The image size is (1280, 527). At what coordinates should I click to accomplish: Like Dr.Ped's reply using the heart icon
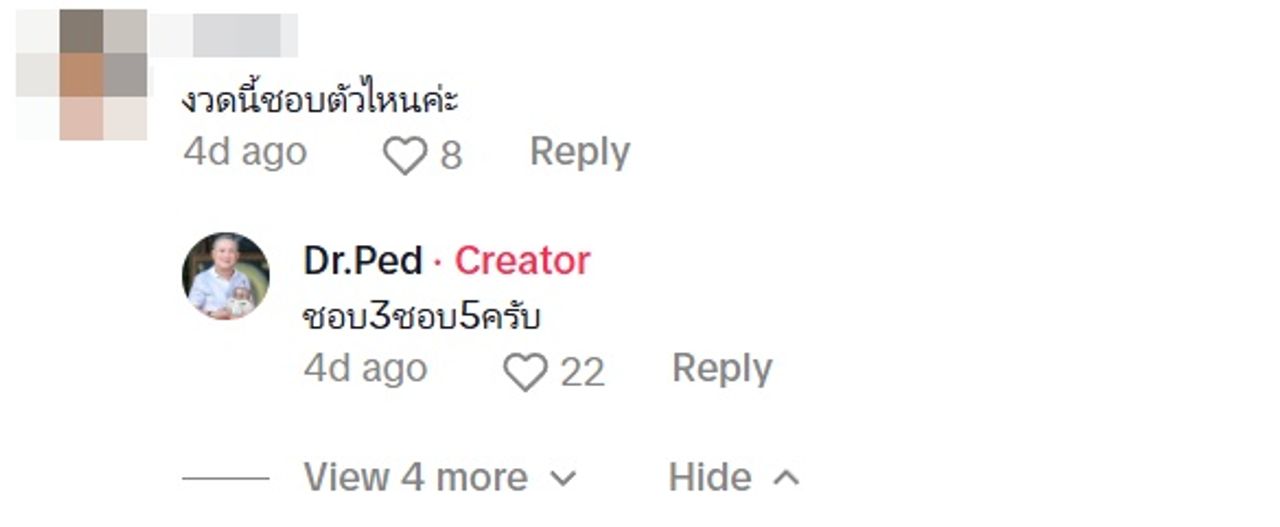(x=524, y=373)
